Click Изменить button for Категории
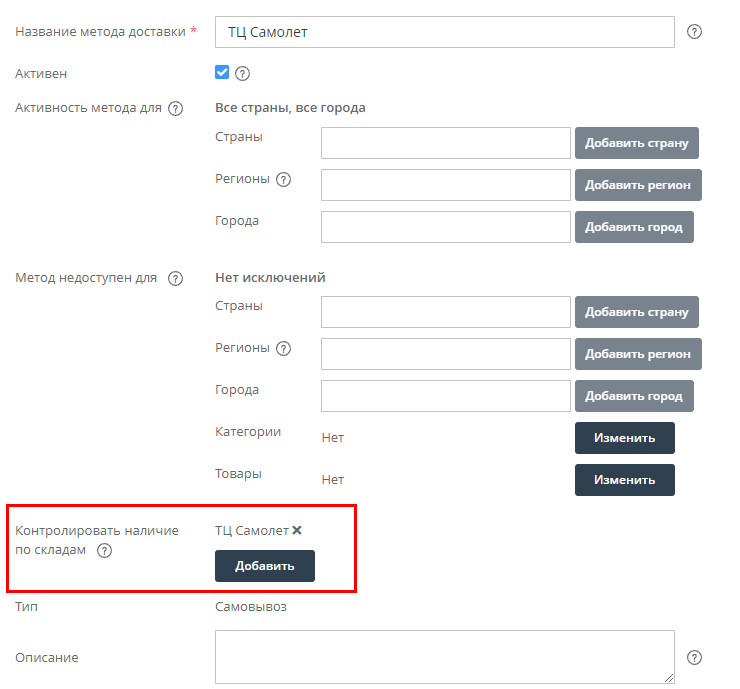The image size is (740, 689). [x=624, y=438]
